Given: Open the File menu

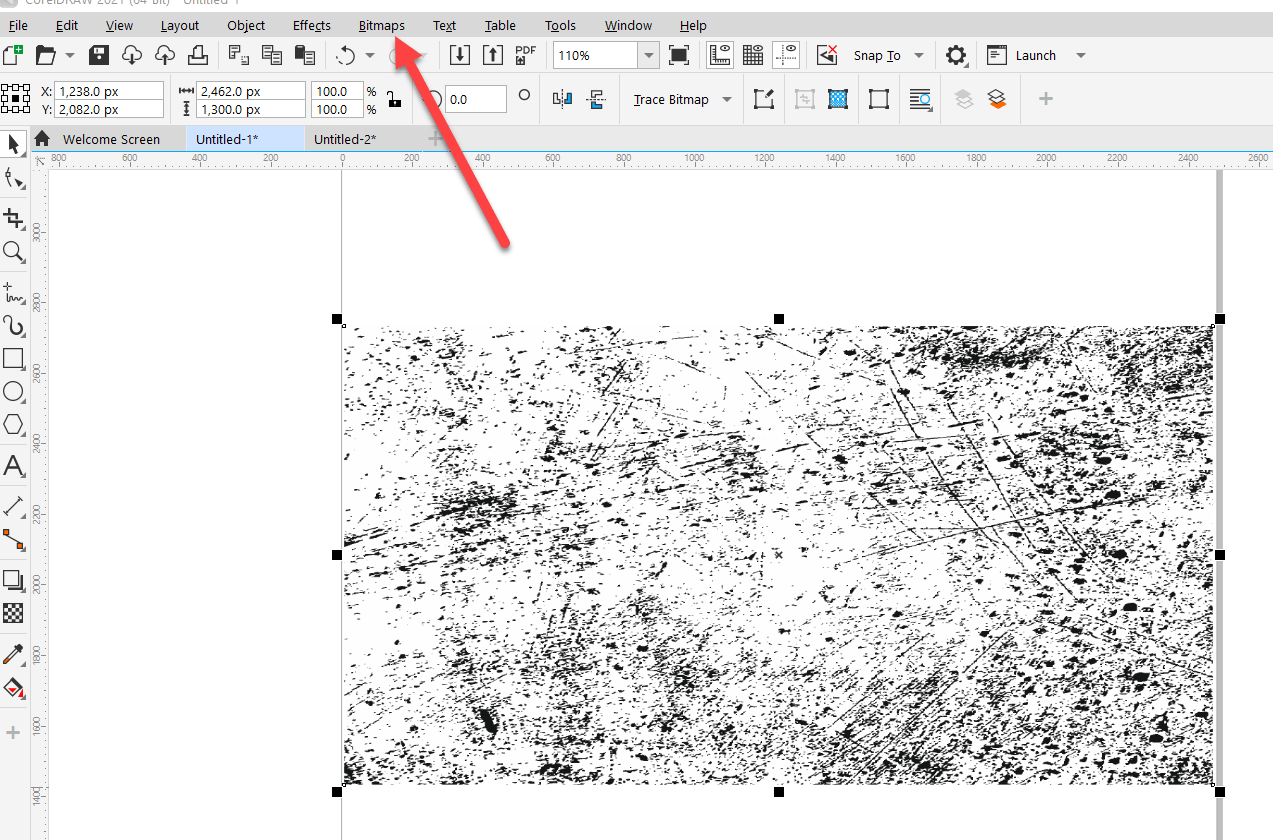Looking at the screenshot, I should pyautogui.click(x=18, y=25).
